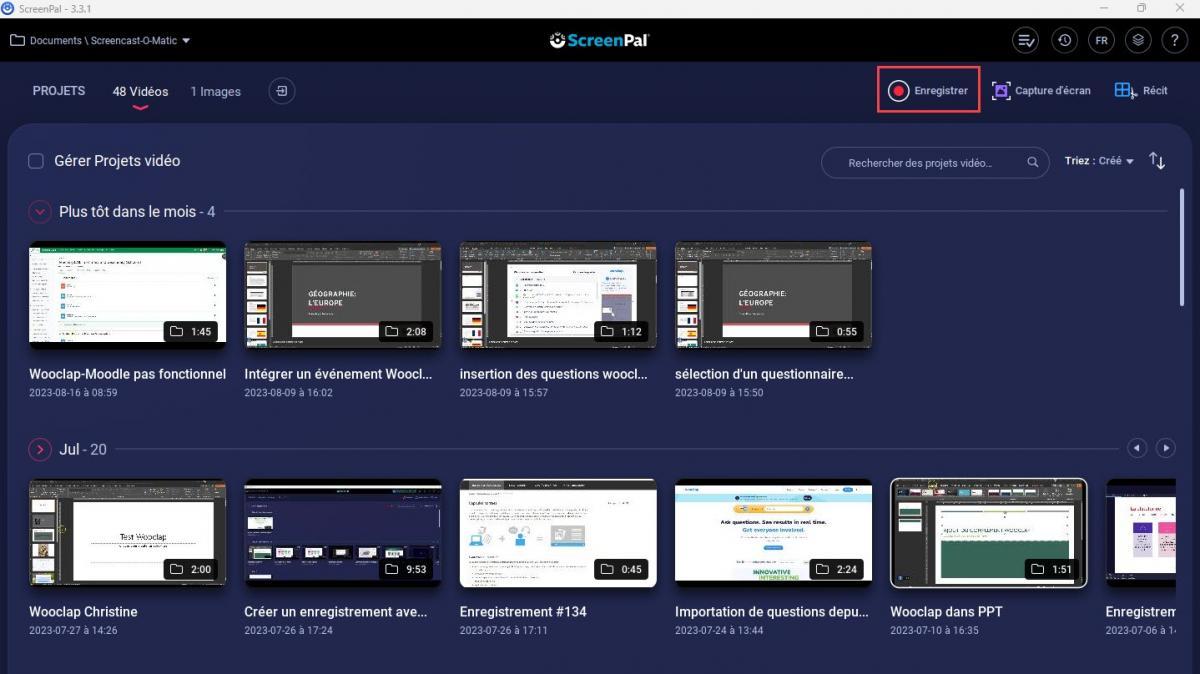The height and width of the screenshot is (674, 1200).
Task: Click the ScreenPal logo
Action: pyautogui.click(x=599, y=40)
